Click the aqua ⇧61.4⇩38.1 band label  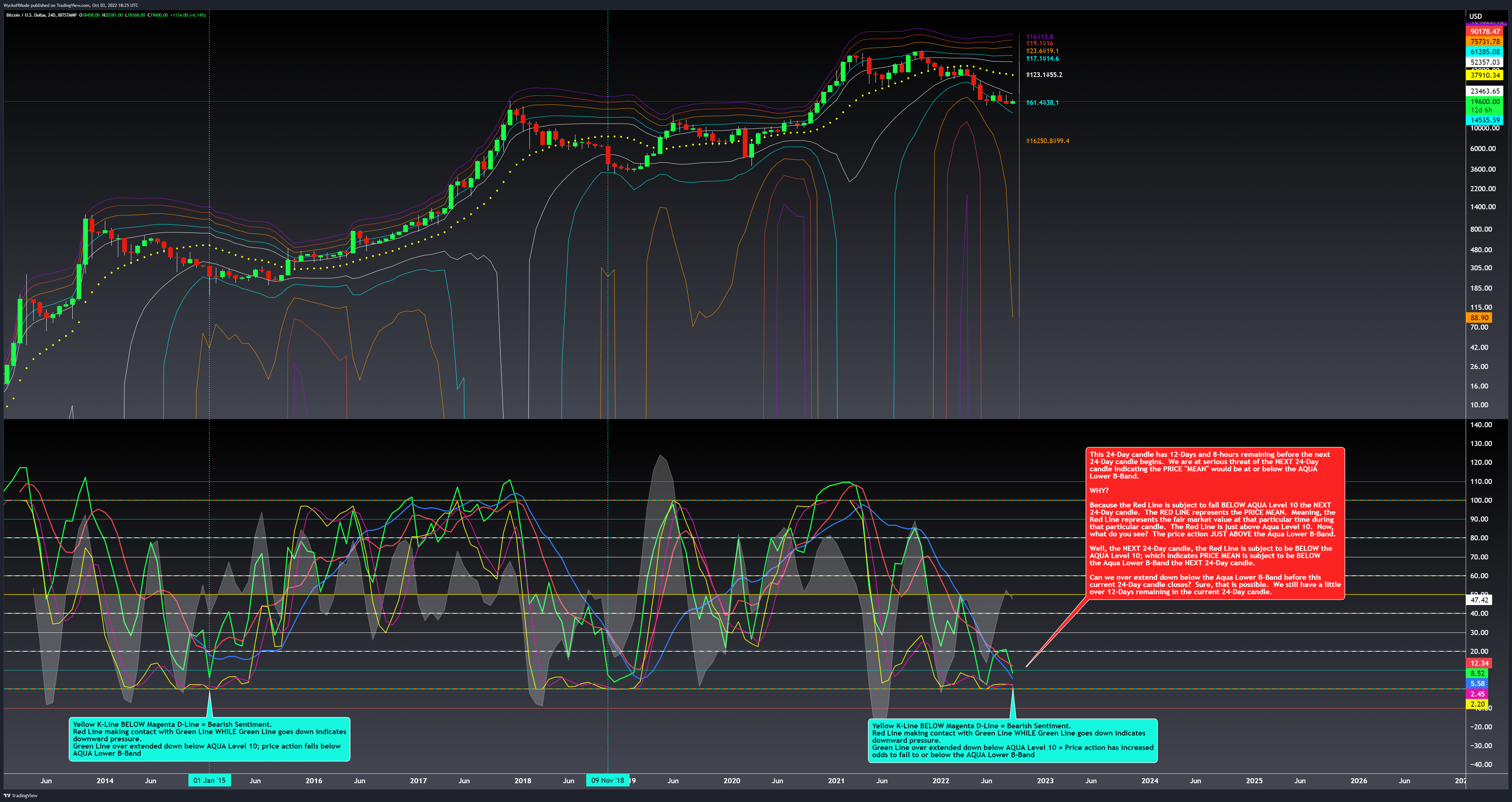click(1043, 103)
